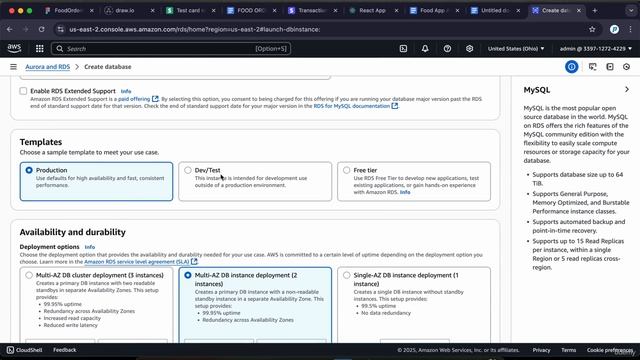Open the browser tab list dropdown

pyautogui.click(x=630, y=11)
